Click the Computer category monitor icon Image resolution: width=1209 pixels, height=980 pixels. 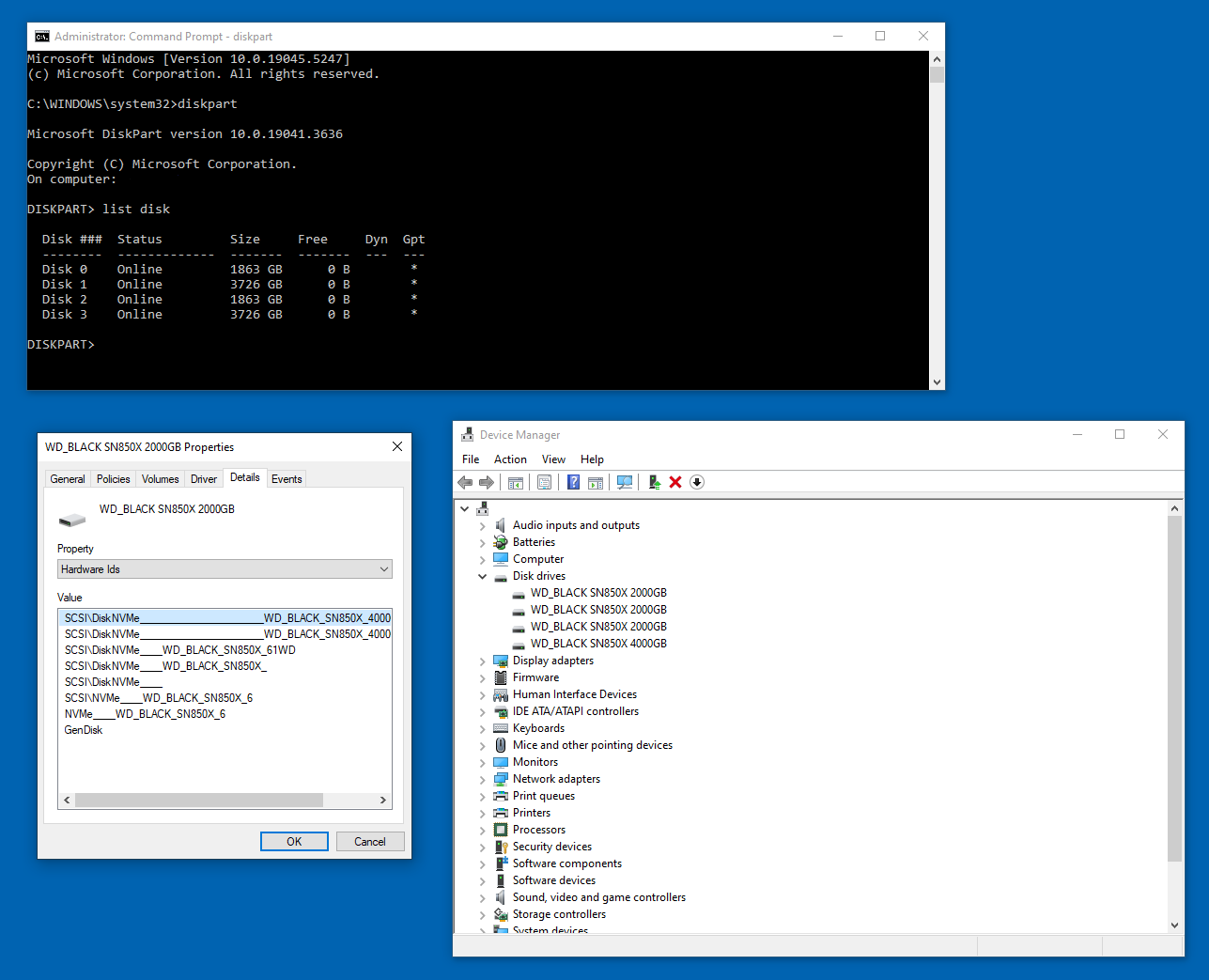(501, 559)
